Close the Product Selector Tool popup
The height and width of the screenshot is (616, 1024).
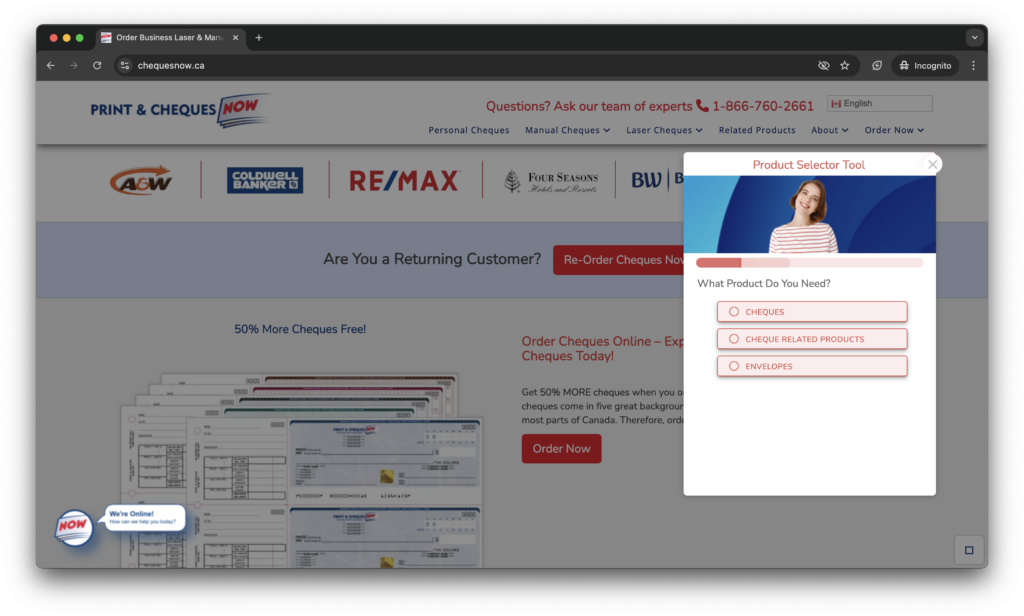coord(932,164)
